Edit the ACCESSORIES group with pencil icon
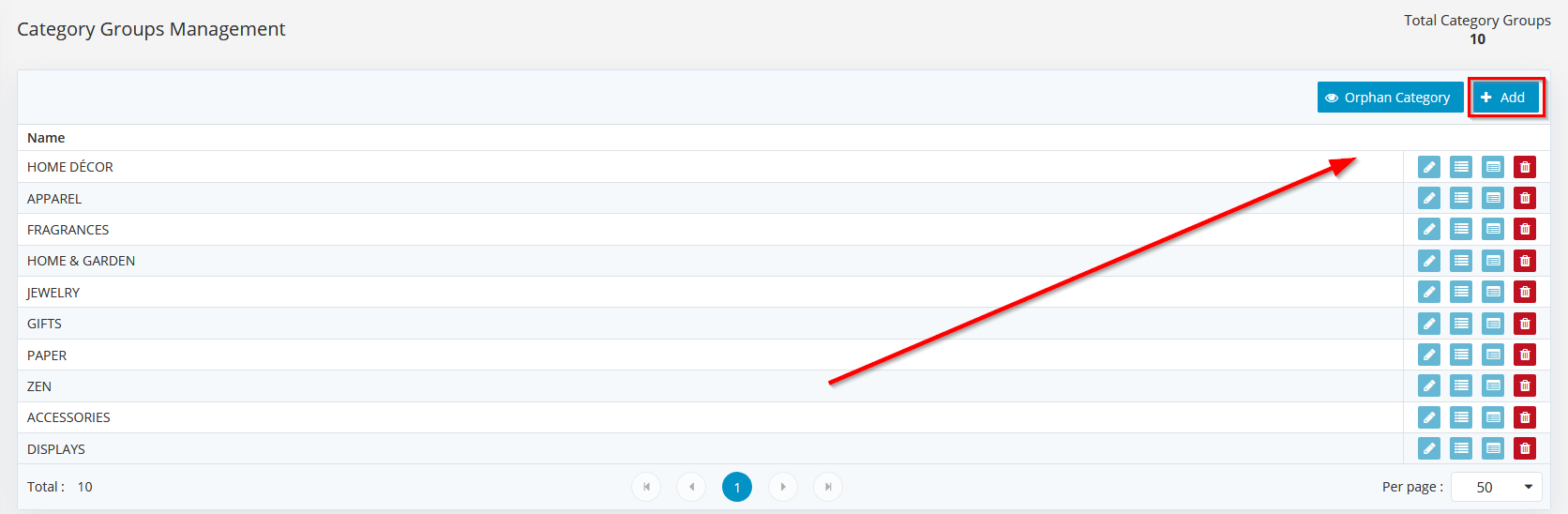Image resolution: width=1568 pixels, height=514 pixels. tap(1429, 417)
